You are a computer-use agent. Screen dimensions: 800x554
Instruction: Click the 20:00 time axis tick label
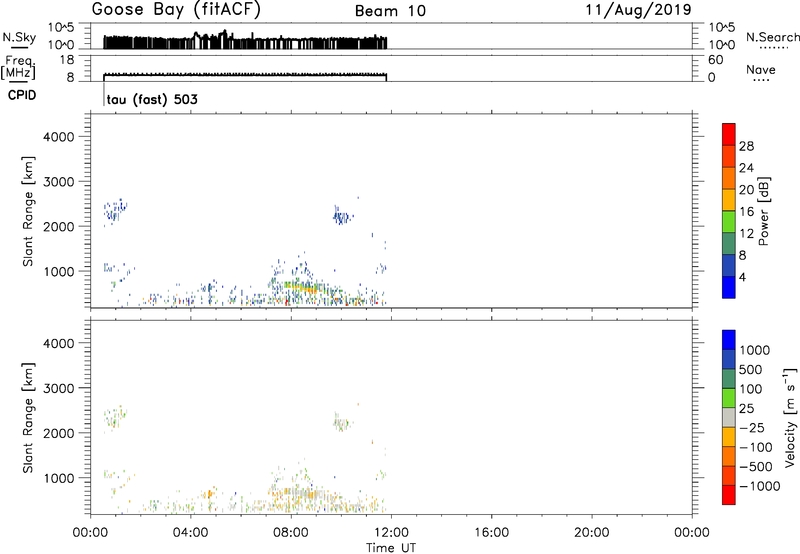point(591,532)
